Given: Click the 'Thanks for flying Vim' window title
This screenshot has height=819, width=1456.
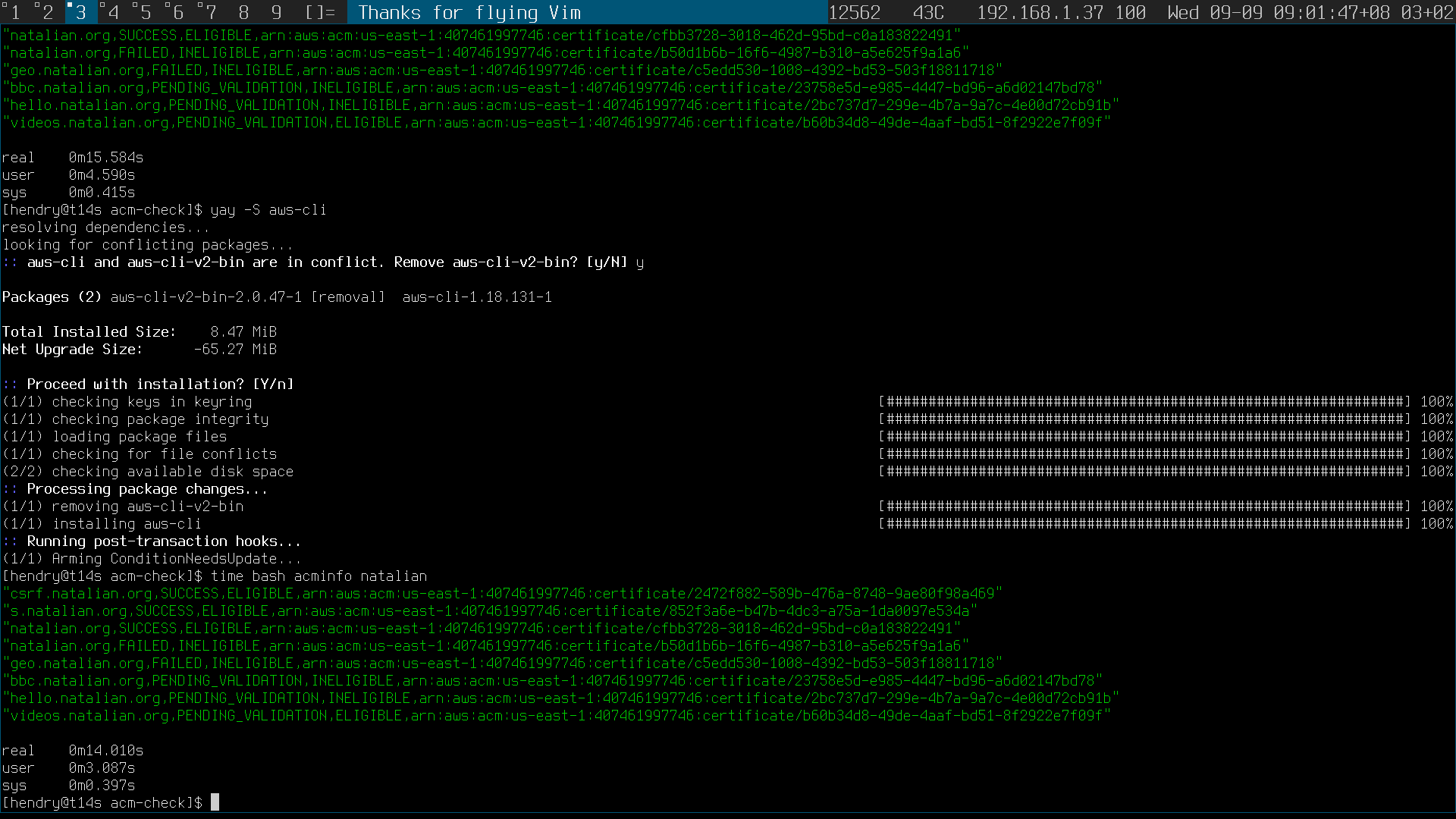Looking at the screenshot, I should coord(469,12).
